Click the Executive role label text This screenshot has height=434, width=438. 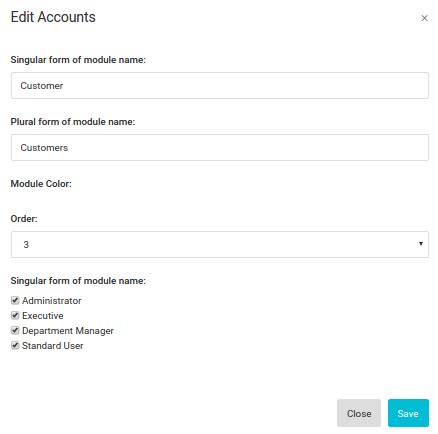(x=43, y=316)
